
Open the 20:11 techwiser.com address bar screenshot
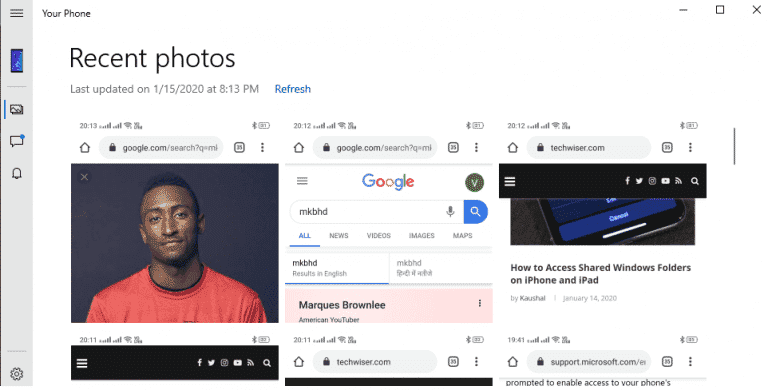coord(389,360)
